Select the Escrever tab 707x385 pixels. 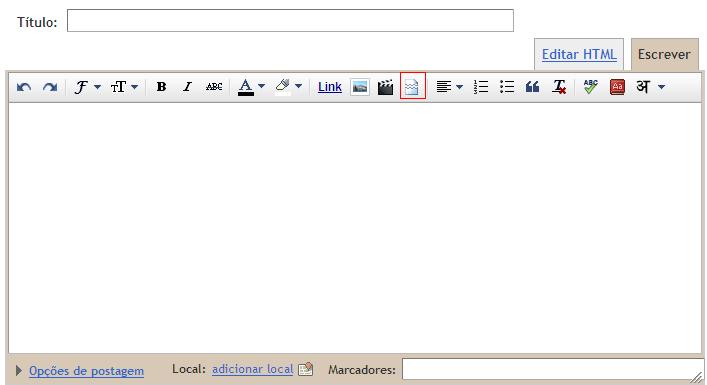[665, 55]
